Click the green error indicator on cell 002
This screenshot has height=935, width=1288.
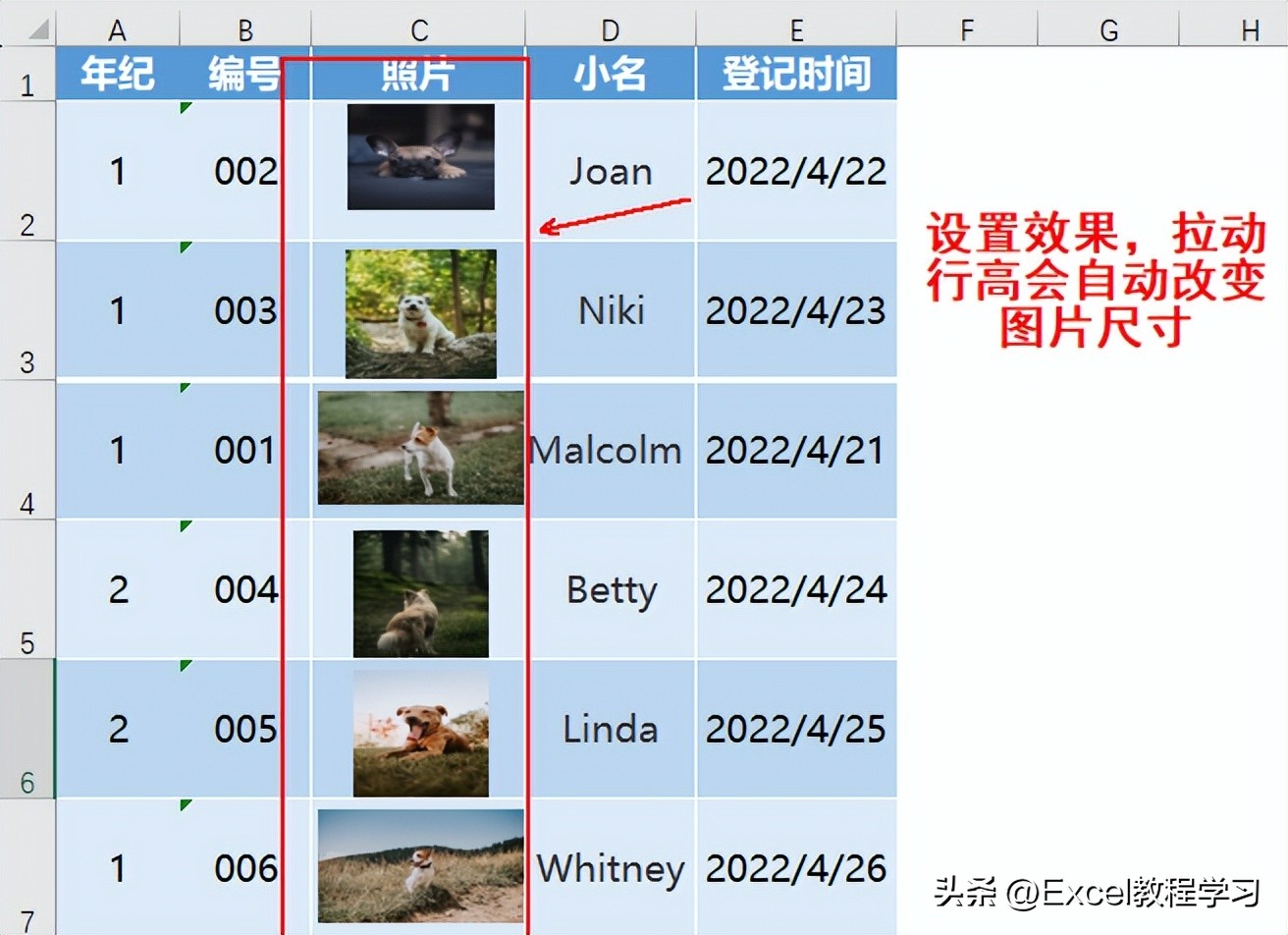(x=186, y=107)
